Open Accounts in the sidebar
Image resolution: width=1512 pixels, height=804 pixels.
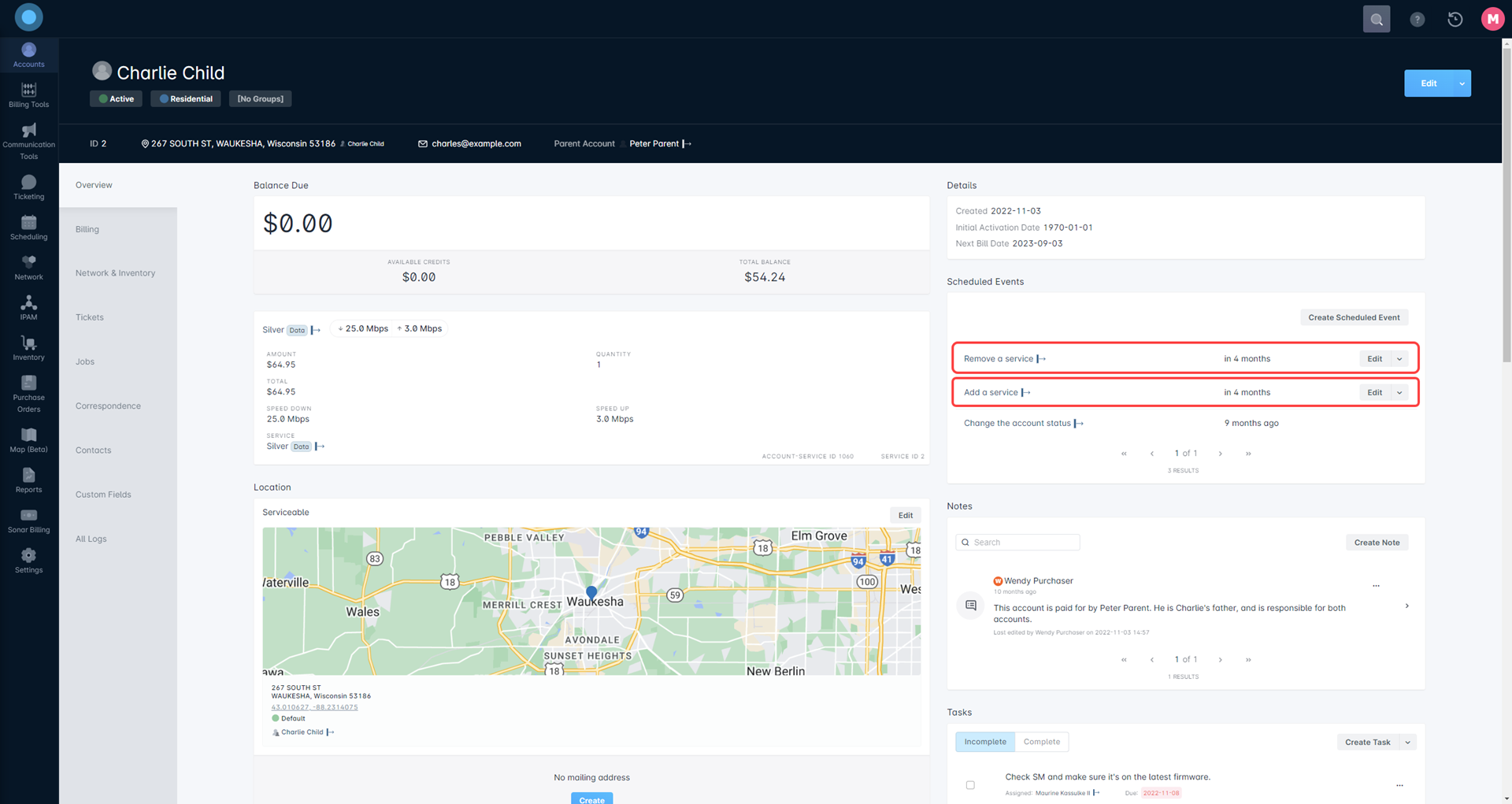pos(28,55)
